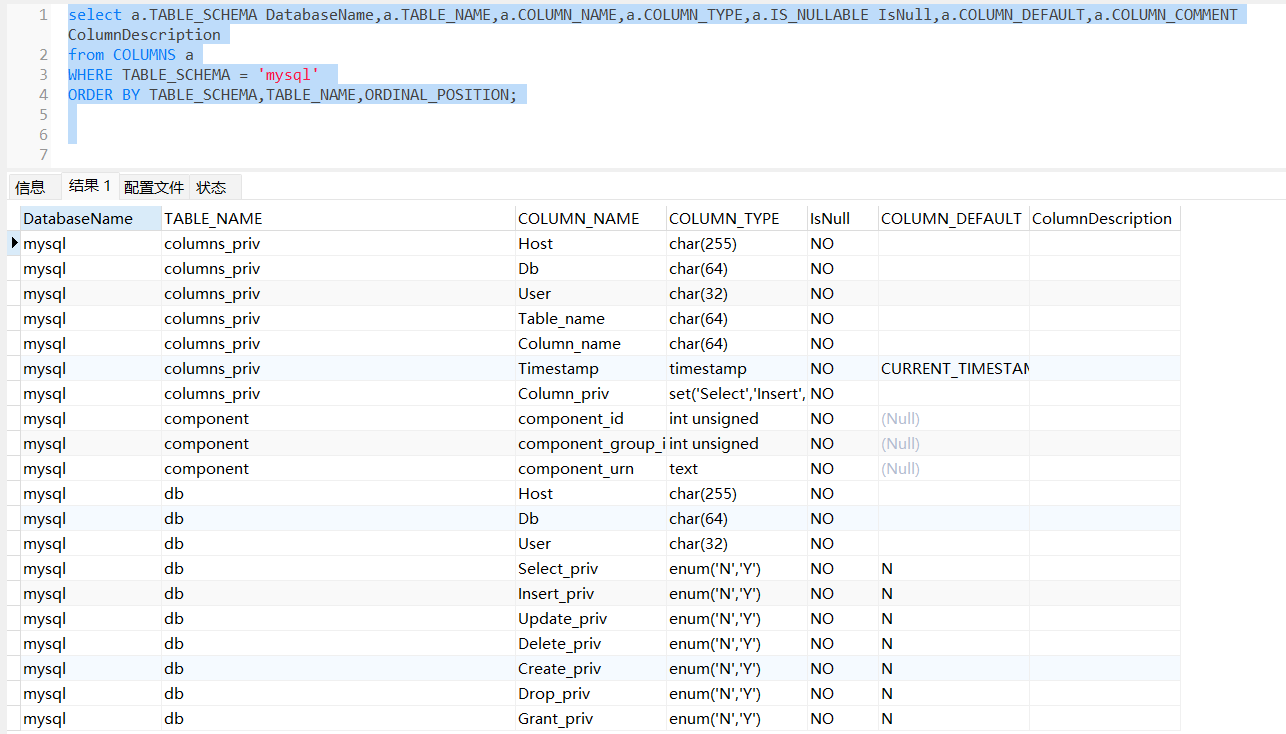Viewport: 1286px width, 734px height.
Task: Click the COLUMN_NAME column header
Action: 591,218
